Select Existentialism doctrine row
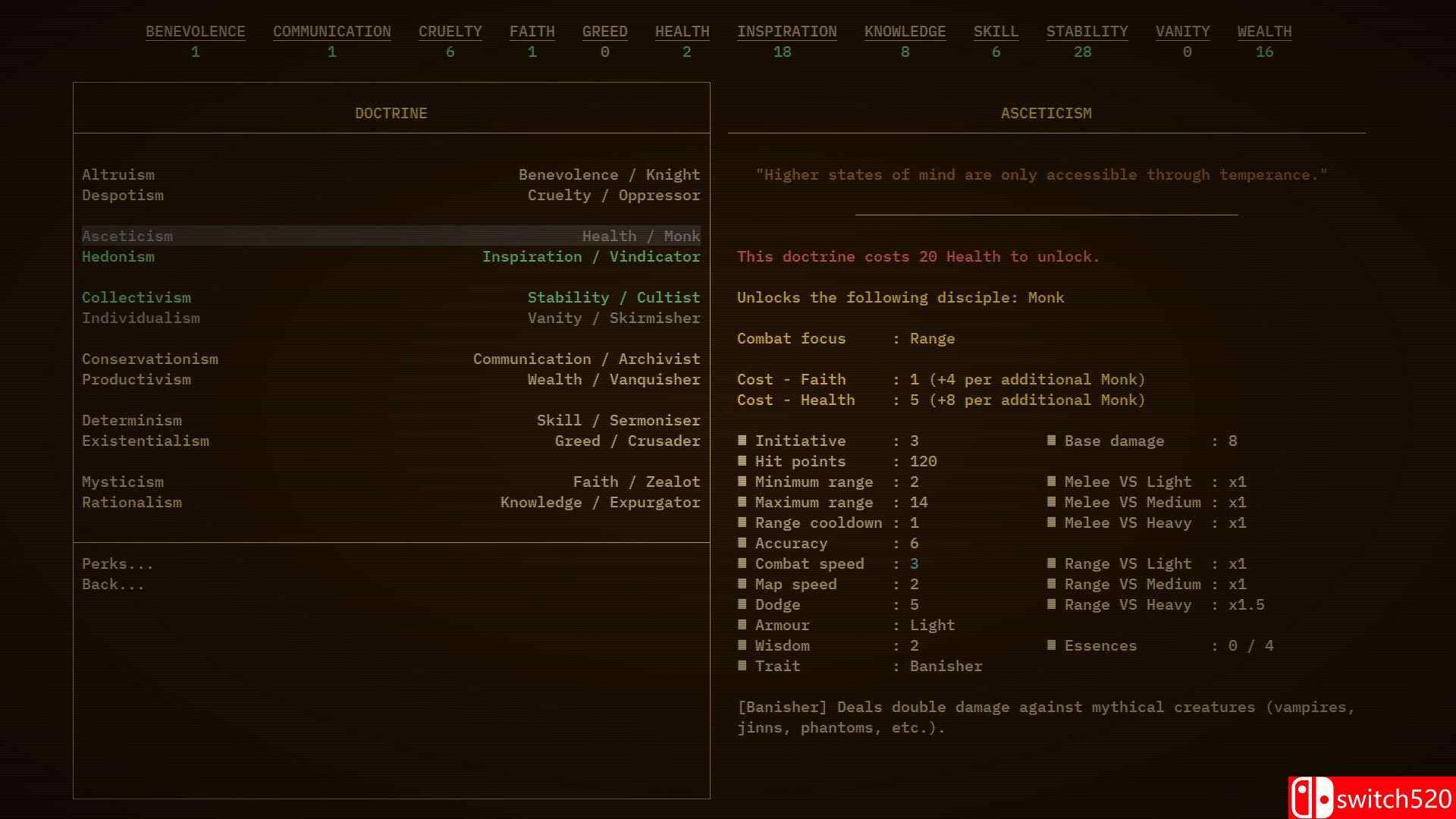 pos(146,441)
